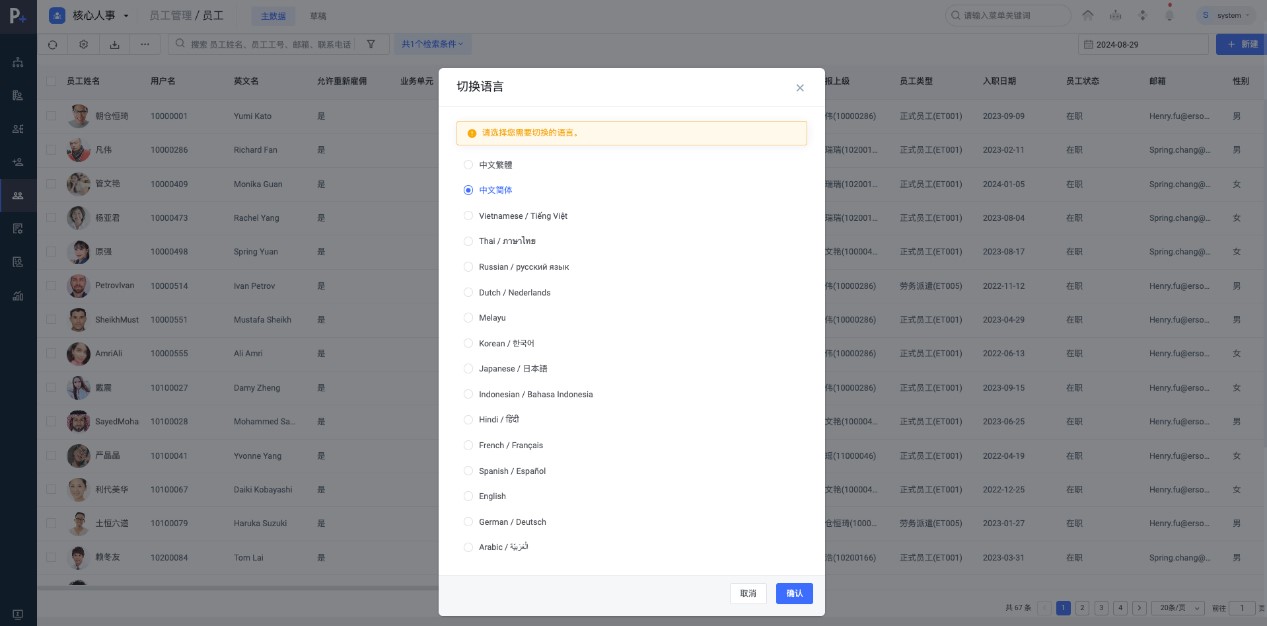Expand the 共1个检索条件 filter dropdown

432,44
